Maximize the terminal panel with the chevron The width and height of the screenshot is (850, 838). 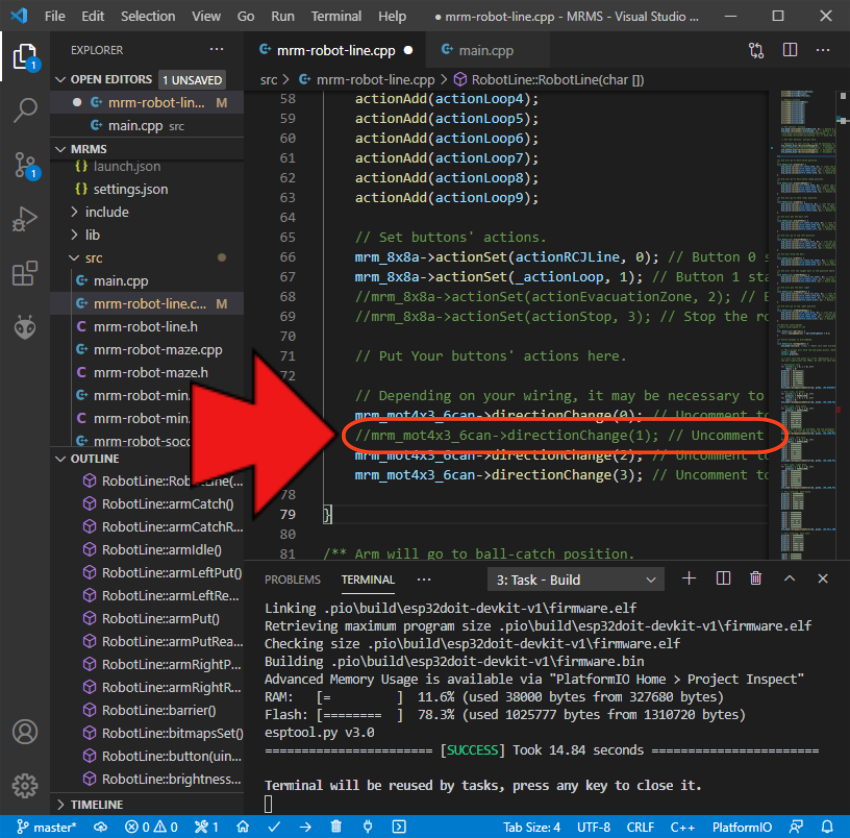pyautogui.click(x=790, y=579)
